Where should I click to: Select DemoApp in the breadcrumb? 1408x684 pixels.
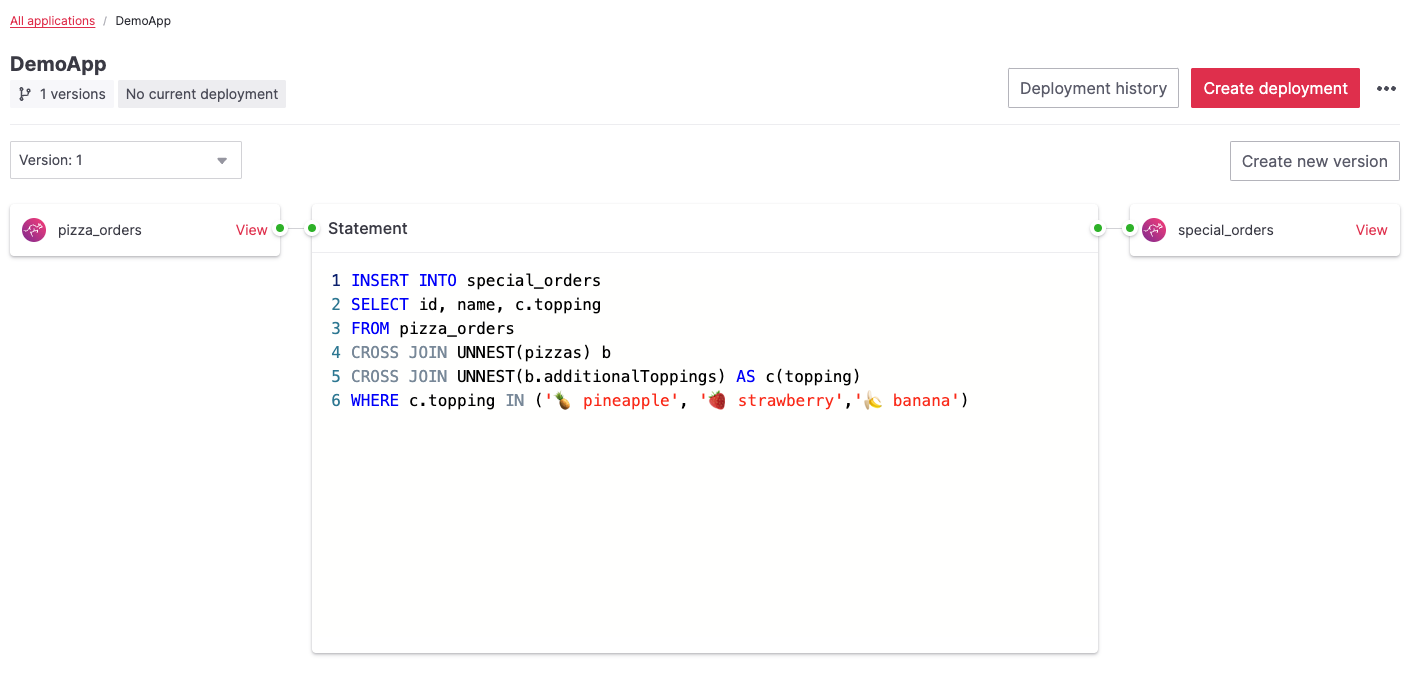pos(143,20)
